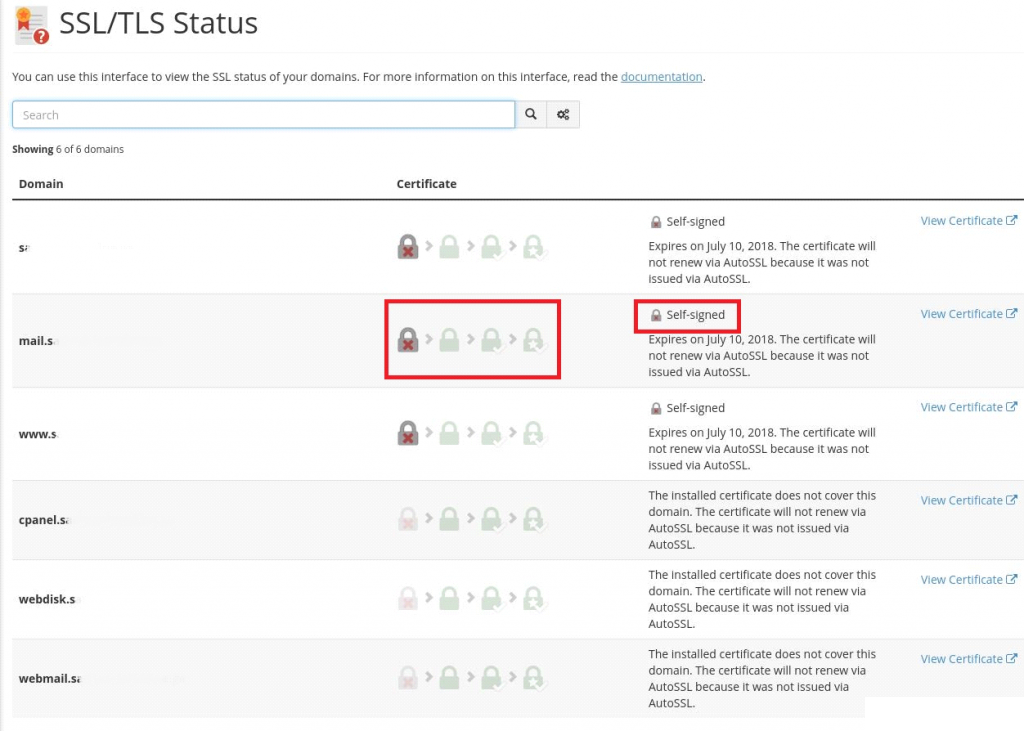This screenshot has width=1024, height=731.
Task: Click View Certificate for cpanel domain
Action: coord(968,500)
